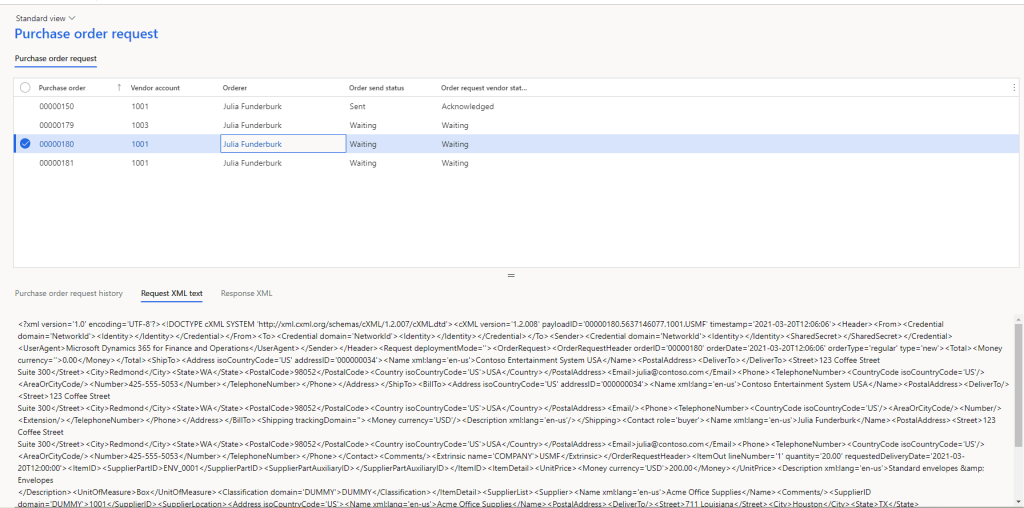The width and height of the screenshot is (1024, 508).
Task: Select the Request XML text tab
Action: point(171,293)
